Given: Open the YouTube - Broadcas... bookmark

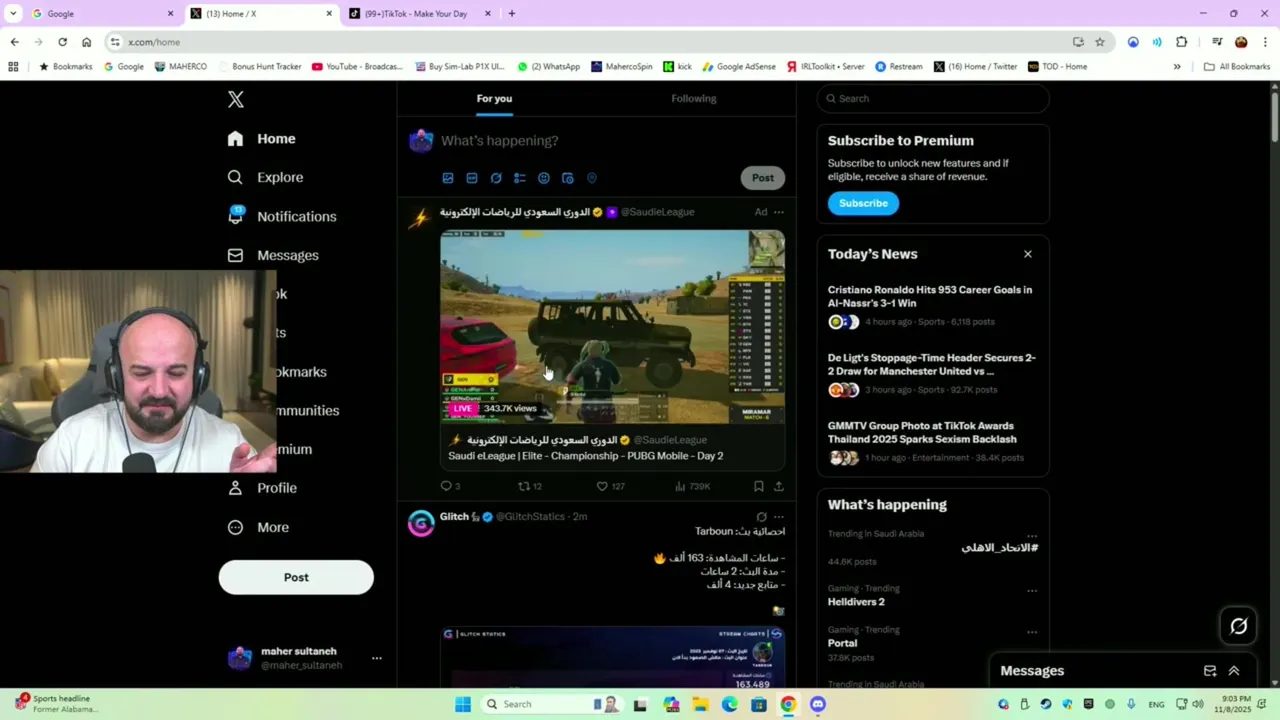Looking at the screenshot, I should (357, 67).
